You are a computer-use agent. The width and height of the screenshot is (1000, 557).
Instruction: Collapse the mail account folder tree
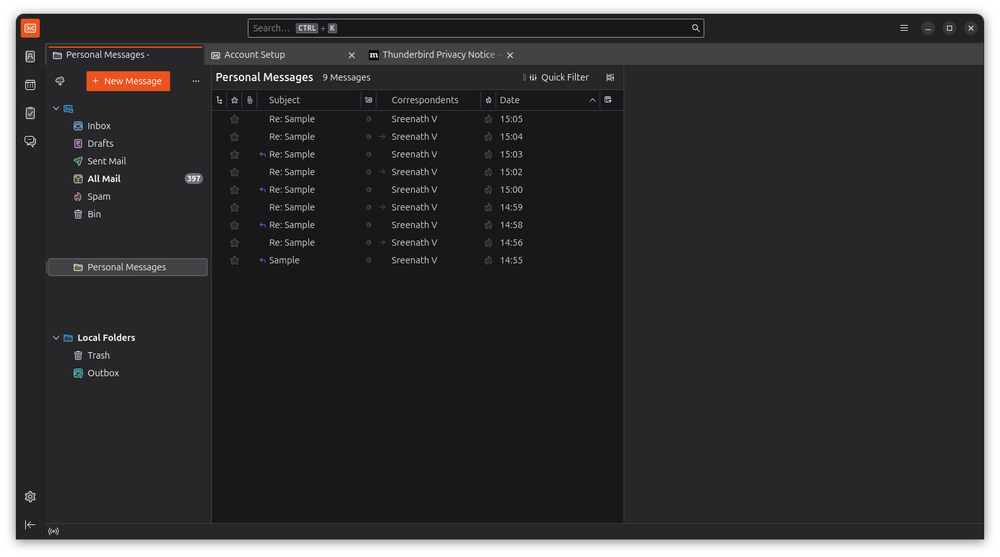[x=56, y=108]
